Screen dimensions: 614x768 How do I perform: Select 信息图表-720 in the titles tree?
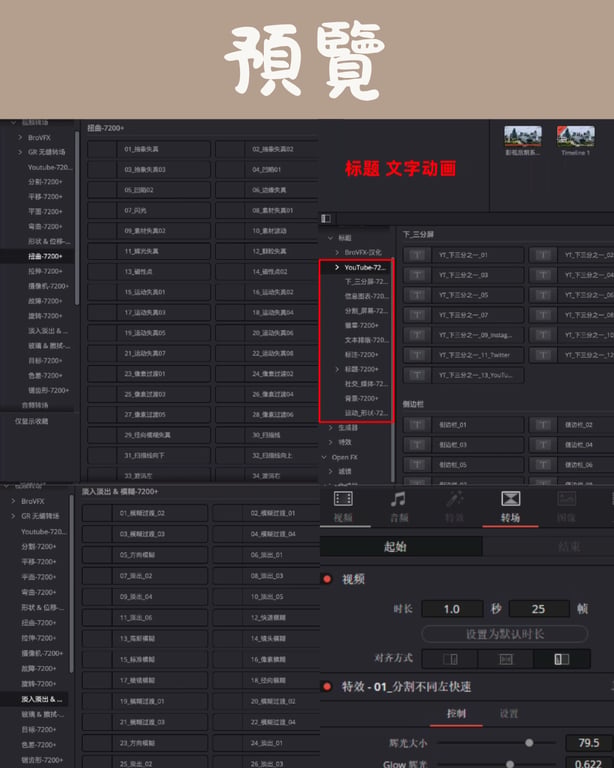click(366, 296)
